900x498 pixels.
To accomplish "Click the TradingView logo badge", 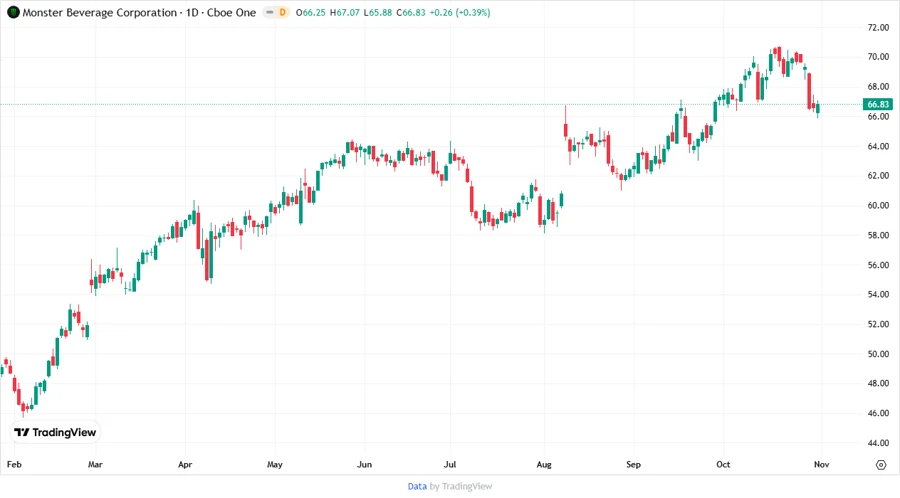I will 56,433.
